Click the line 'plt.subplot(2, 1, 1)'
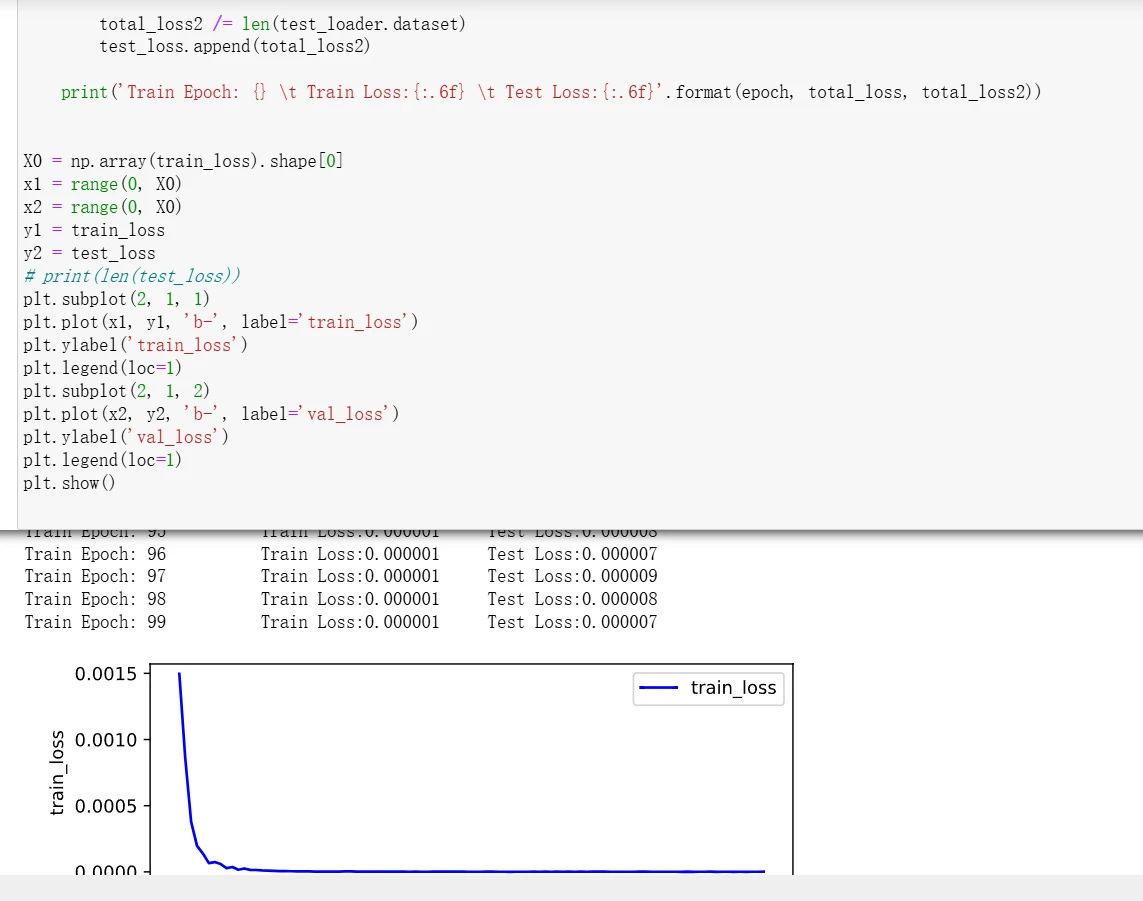The image size is (1143, 901). (117, 300)
